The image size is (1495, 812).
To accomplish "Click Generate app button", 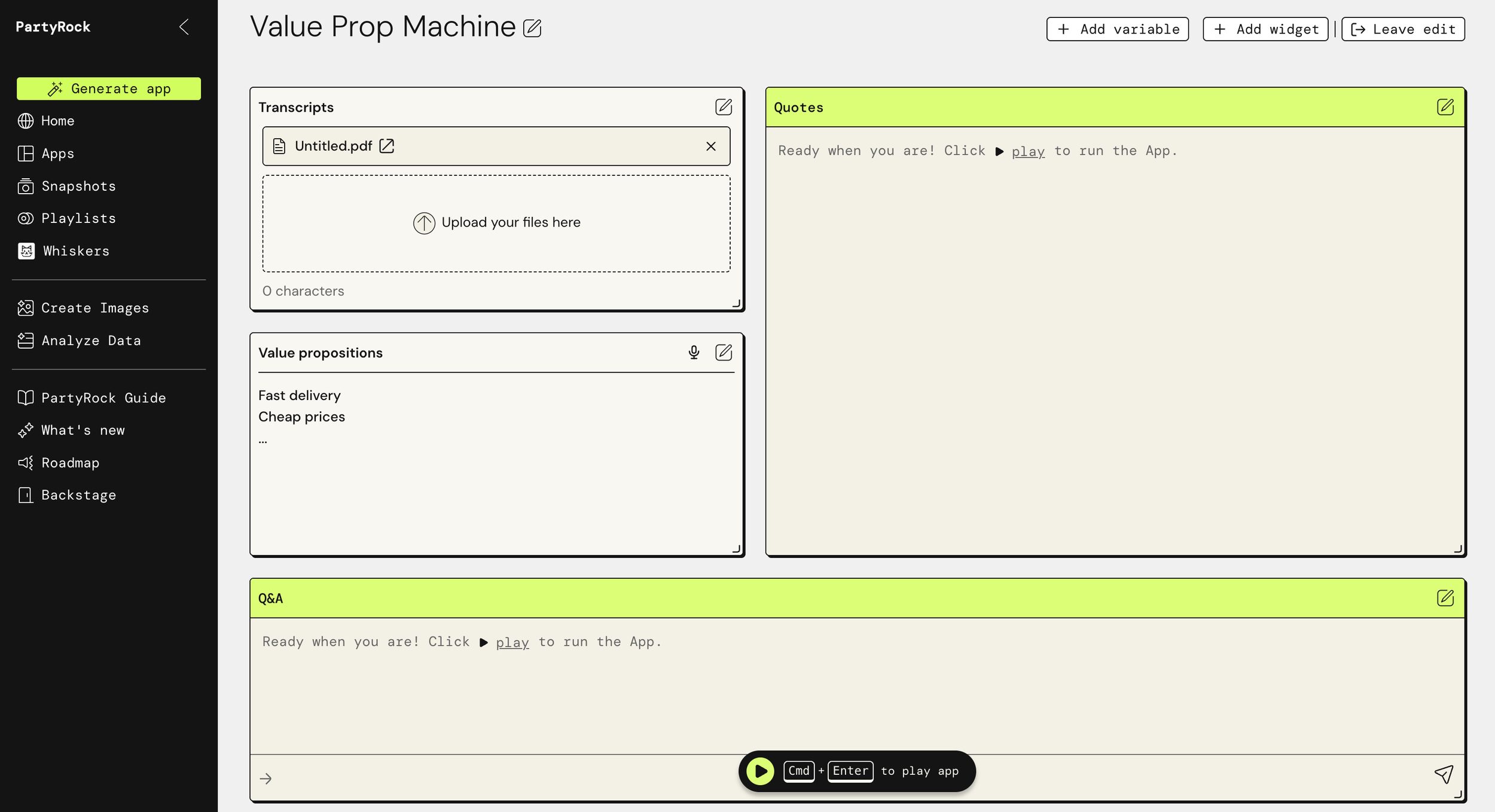I will [109, 88].
